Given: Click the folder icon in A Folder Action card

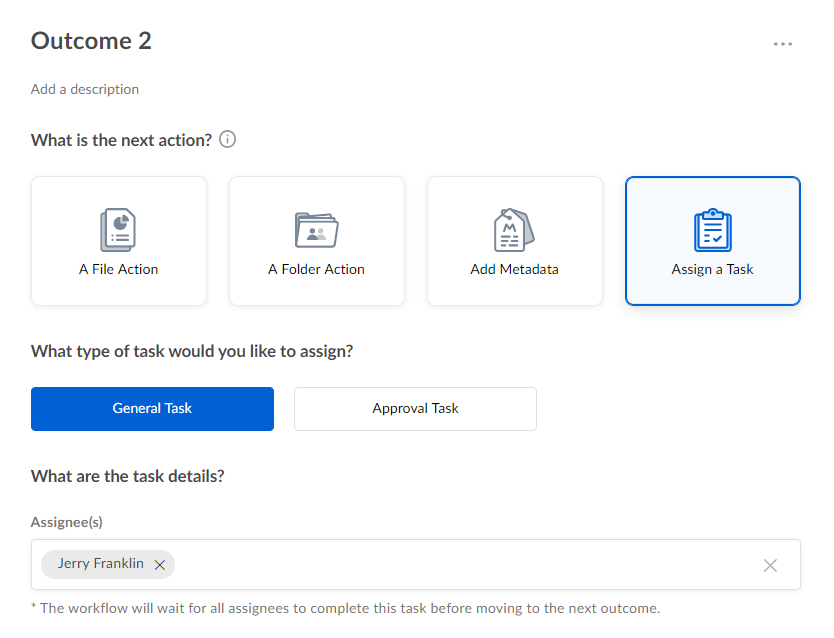Looking at the screenshot, I should click(316, 230).
